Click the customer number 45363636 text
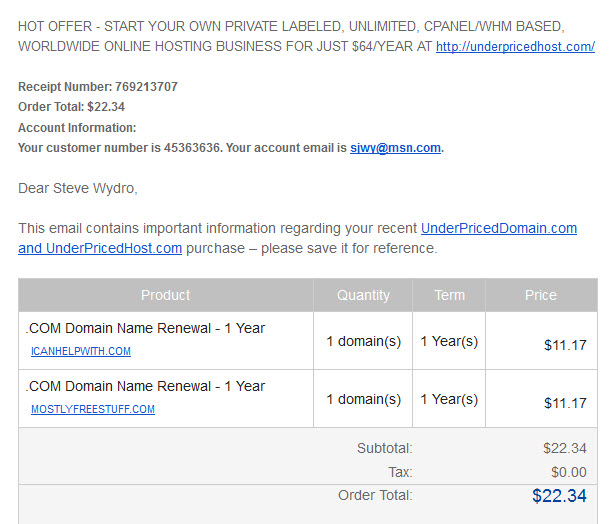The width and height of the screenshot is (611, 524). click(192, 148)
